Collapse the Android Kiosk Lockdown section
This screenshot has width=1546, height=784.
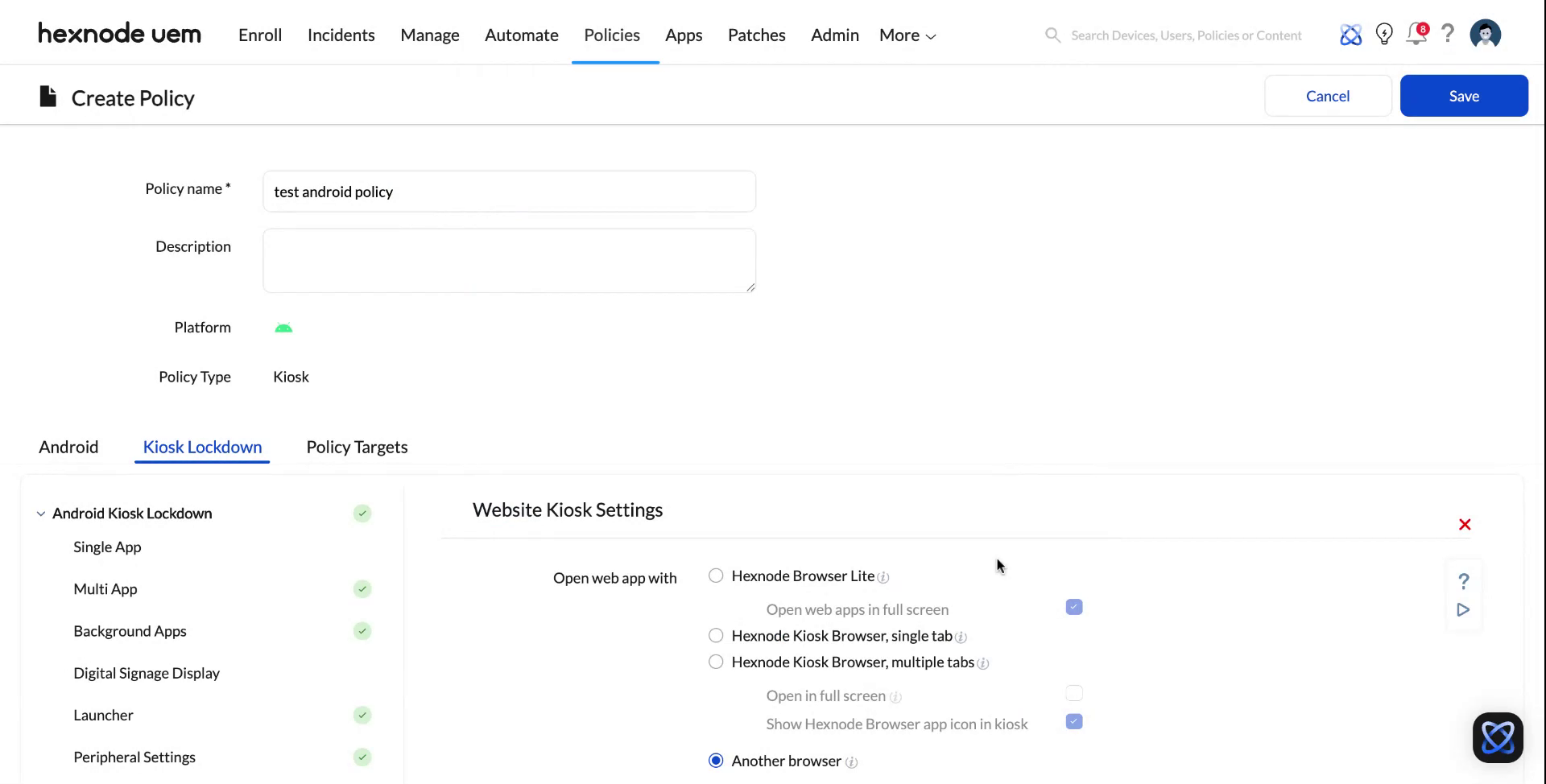point(40,514)
